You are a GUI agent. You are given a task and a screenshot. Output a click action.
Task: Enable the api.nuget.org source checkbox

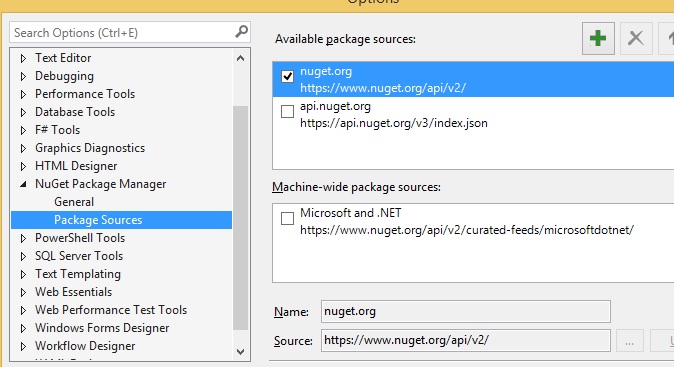[287, 111]
